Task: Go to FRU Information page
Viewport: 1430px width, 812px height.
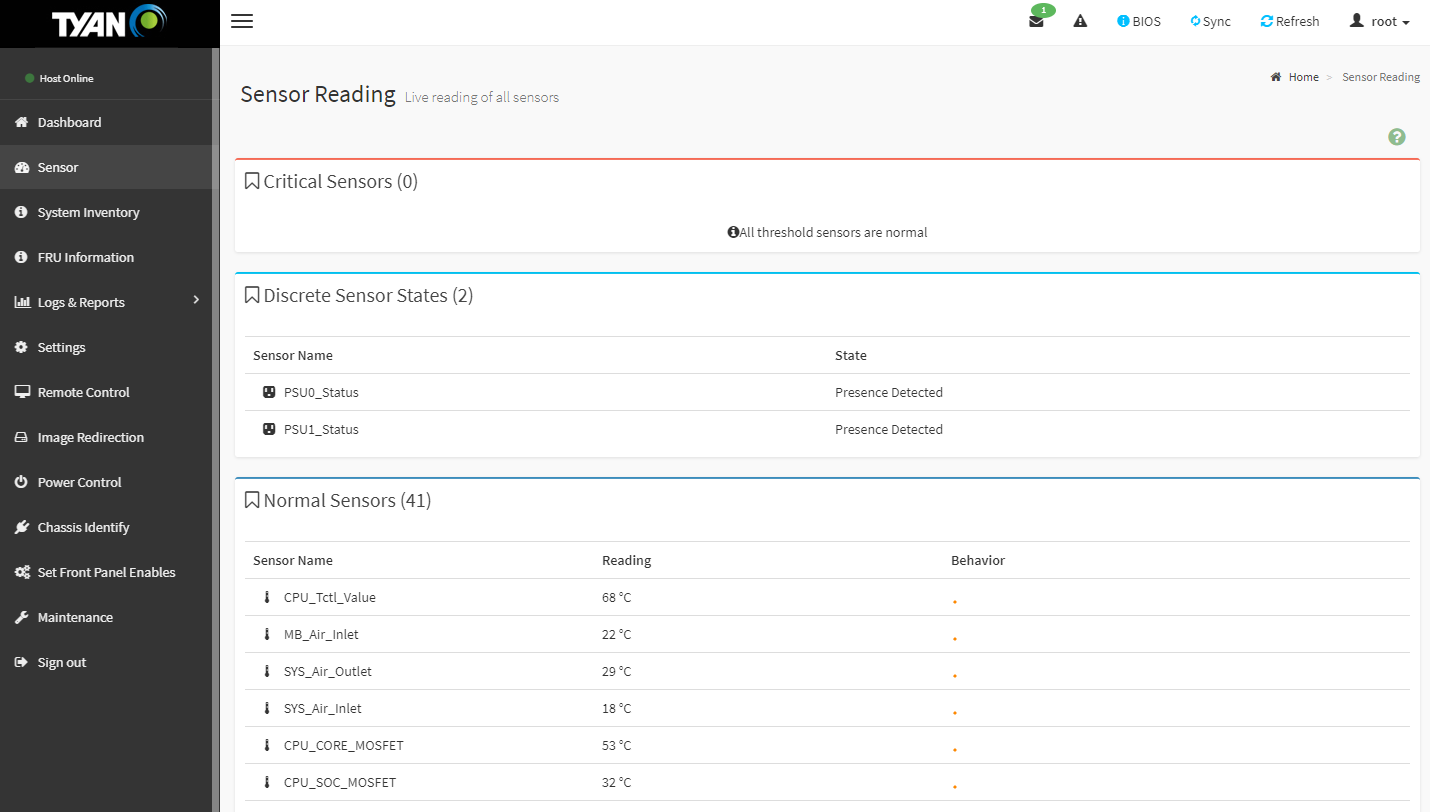Action: click(85, 257)
